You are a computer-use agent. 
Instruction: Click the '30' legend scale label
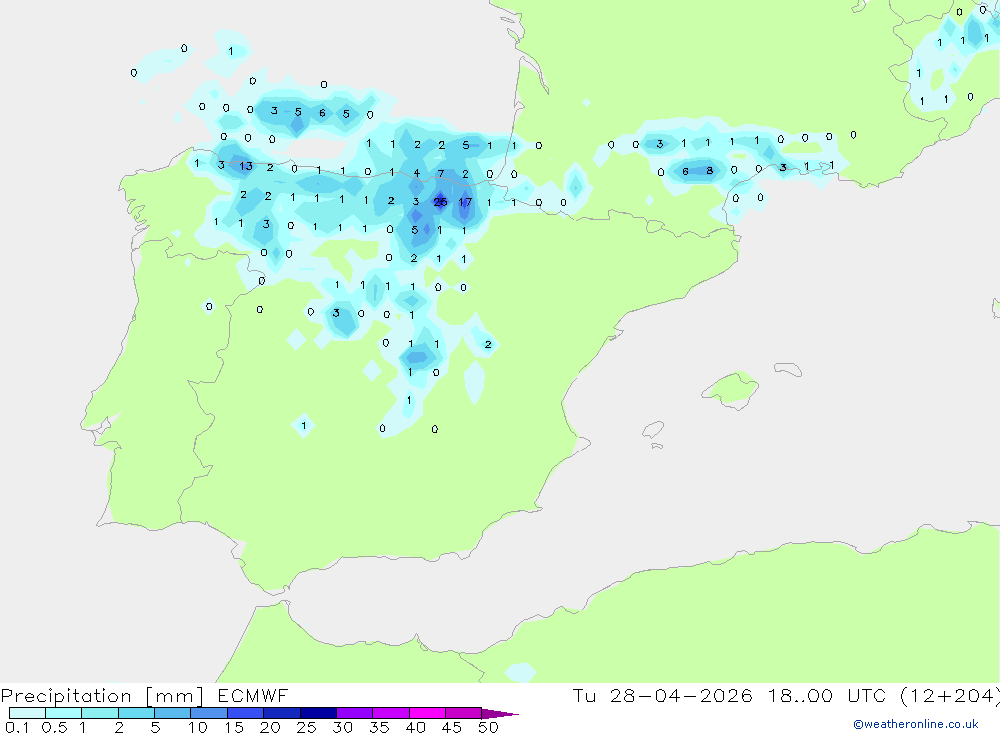click(x=342, y=727)
